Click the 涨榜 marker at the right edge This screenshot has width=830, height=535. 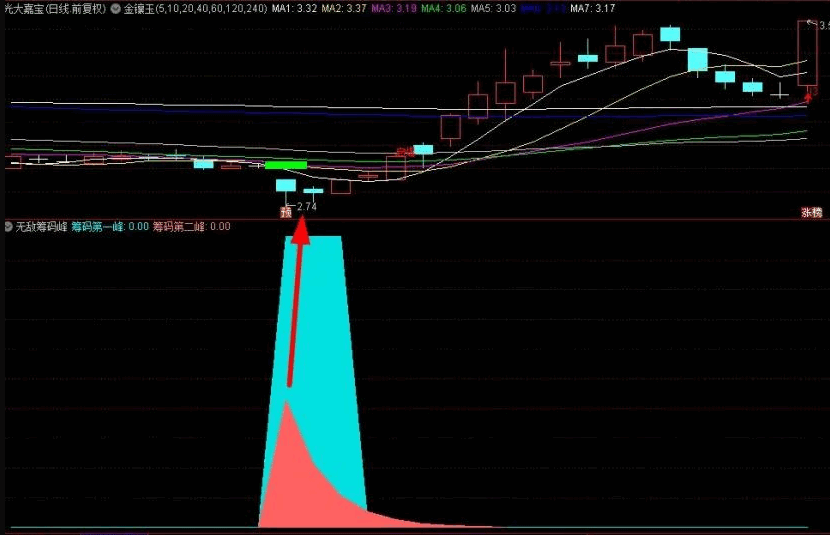coord(811,213)
